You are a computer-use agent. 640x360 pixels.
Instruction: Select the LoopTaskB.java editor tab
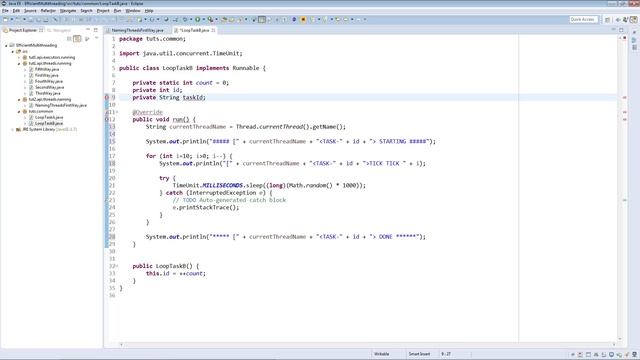click(195, 30)
